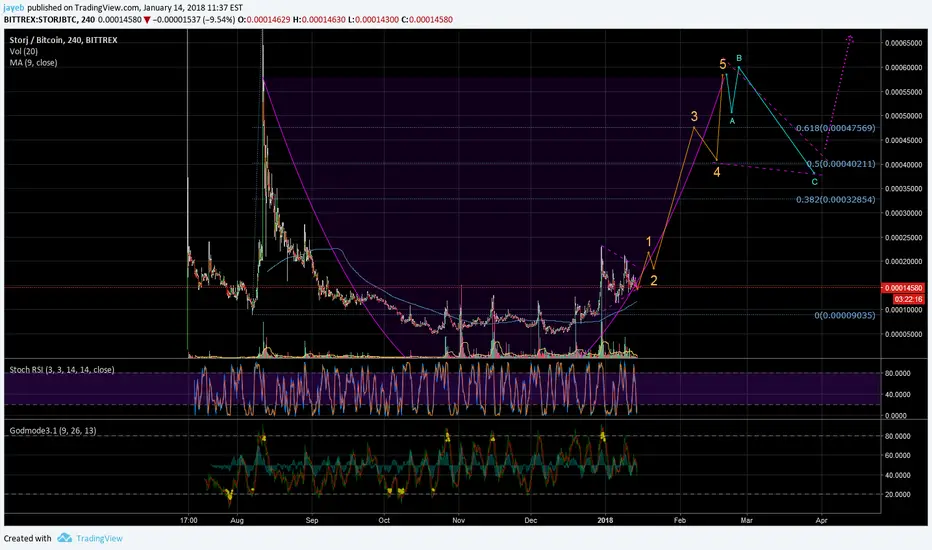932x550 pixels.
Task: Click the Stoch RSI 40.0000 axis label
Action: [898, 394]
